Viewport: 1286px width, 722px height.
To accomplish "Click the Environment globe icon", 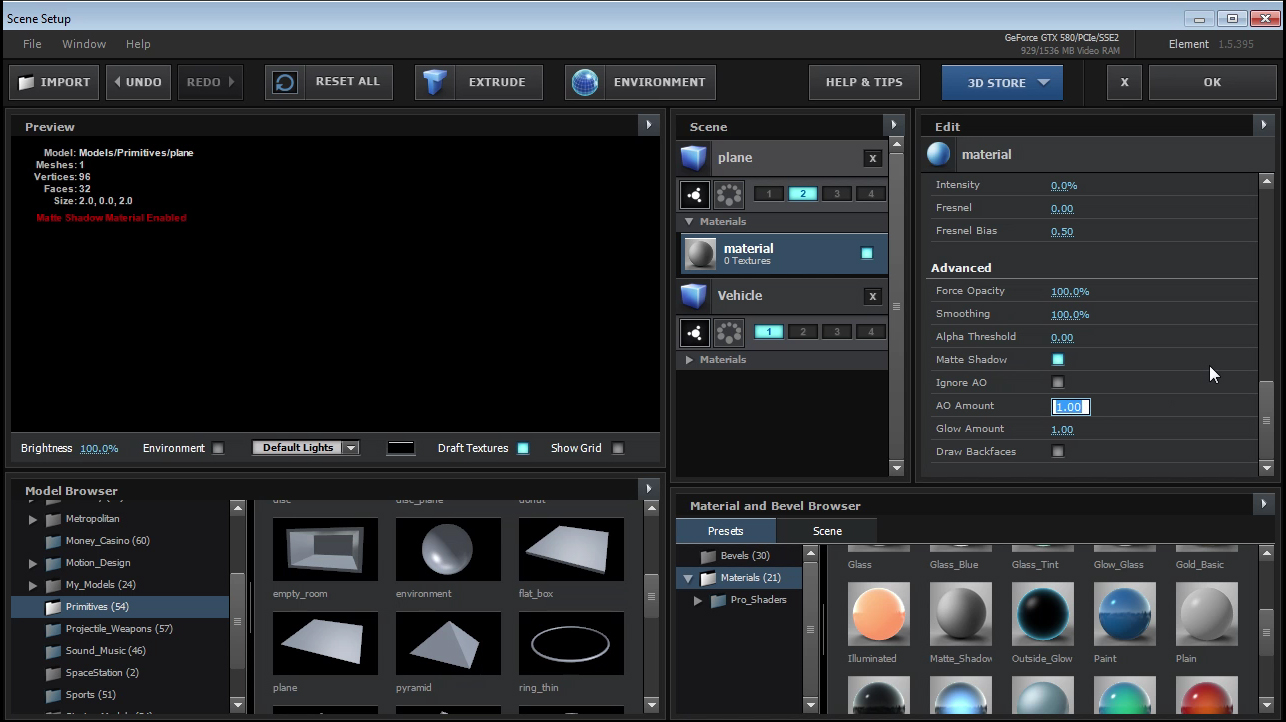I will tap(585, 82).
